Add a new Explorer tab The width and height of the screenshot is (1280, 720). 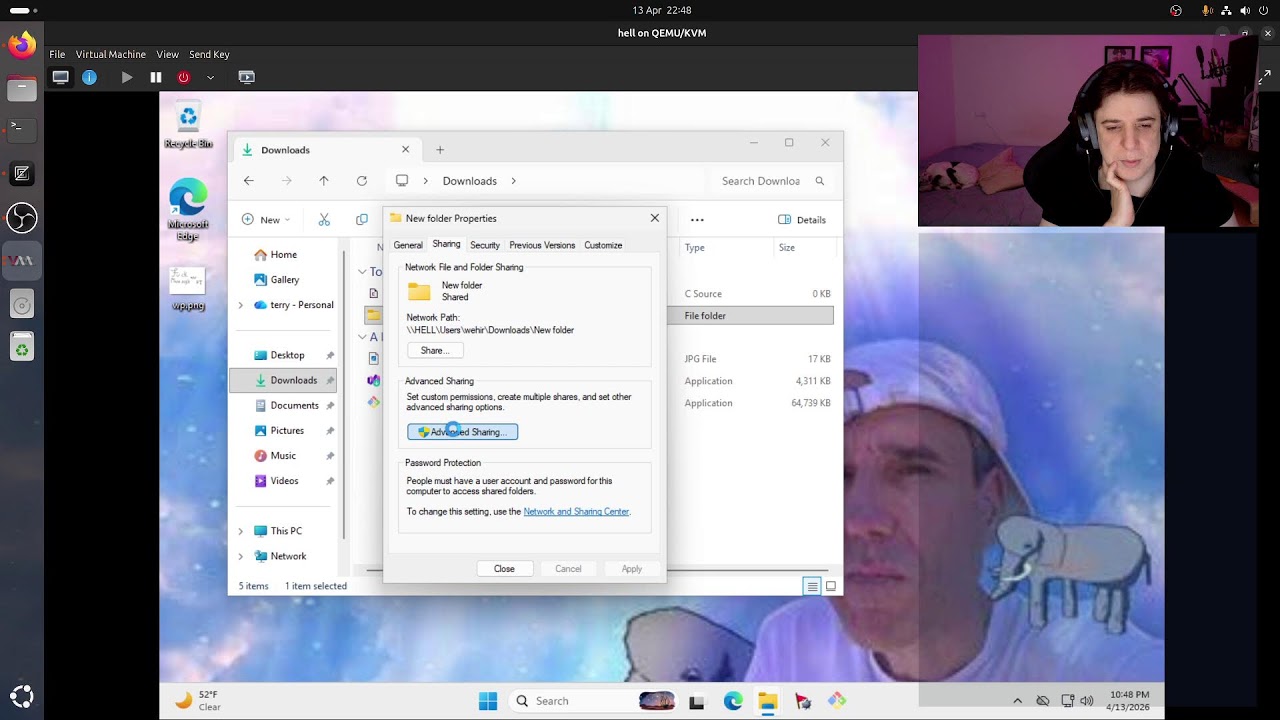pos(440,150)
